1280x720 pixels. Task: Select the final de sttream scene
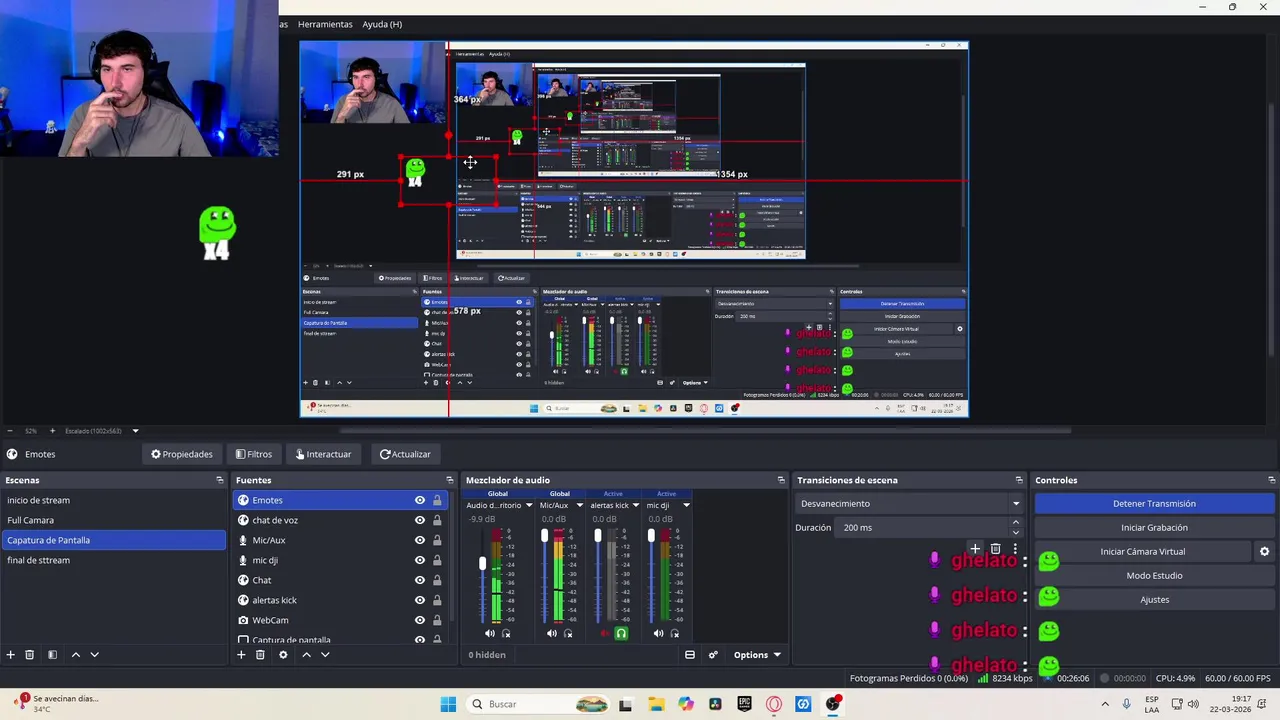(x=113, y=560)
